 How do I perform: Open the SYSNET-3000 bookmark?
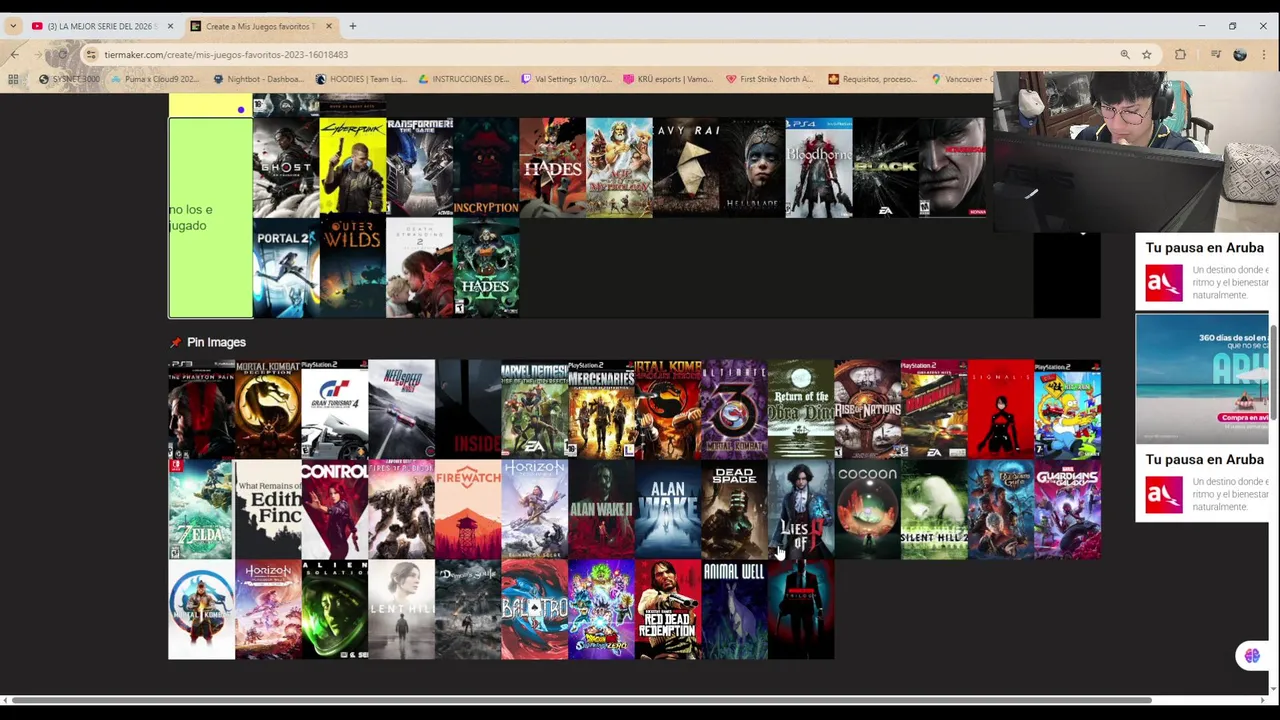click(x=69, y=79)
